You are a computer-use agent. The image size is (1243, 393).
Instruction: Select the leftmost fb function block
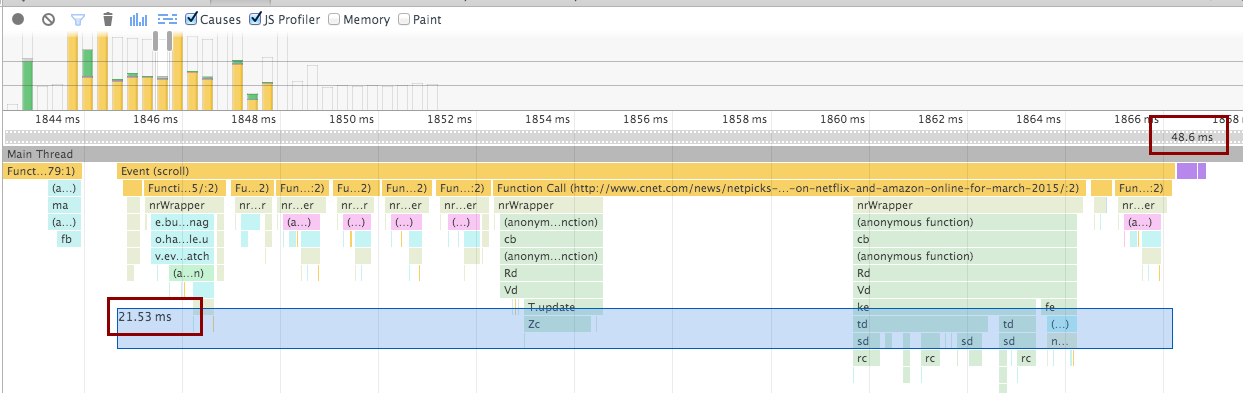point(66,239)
